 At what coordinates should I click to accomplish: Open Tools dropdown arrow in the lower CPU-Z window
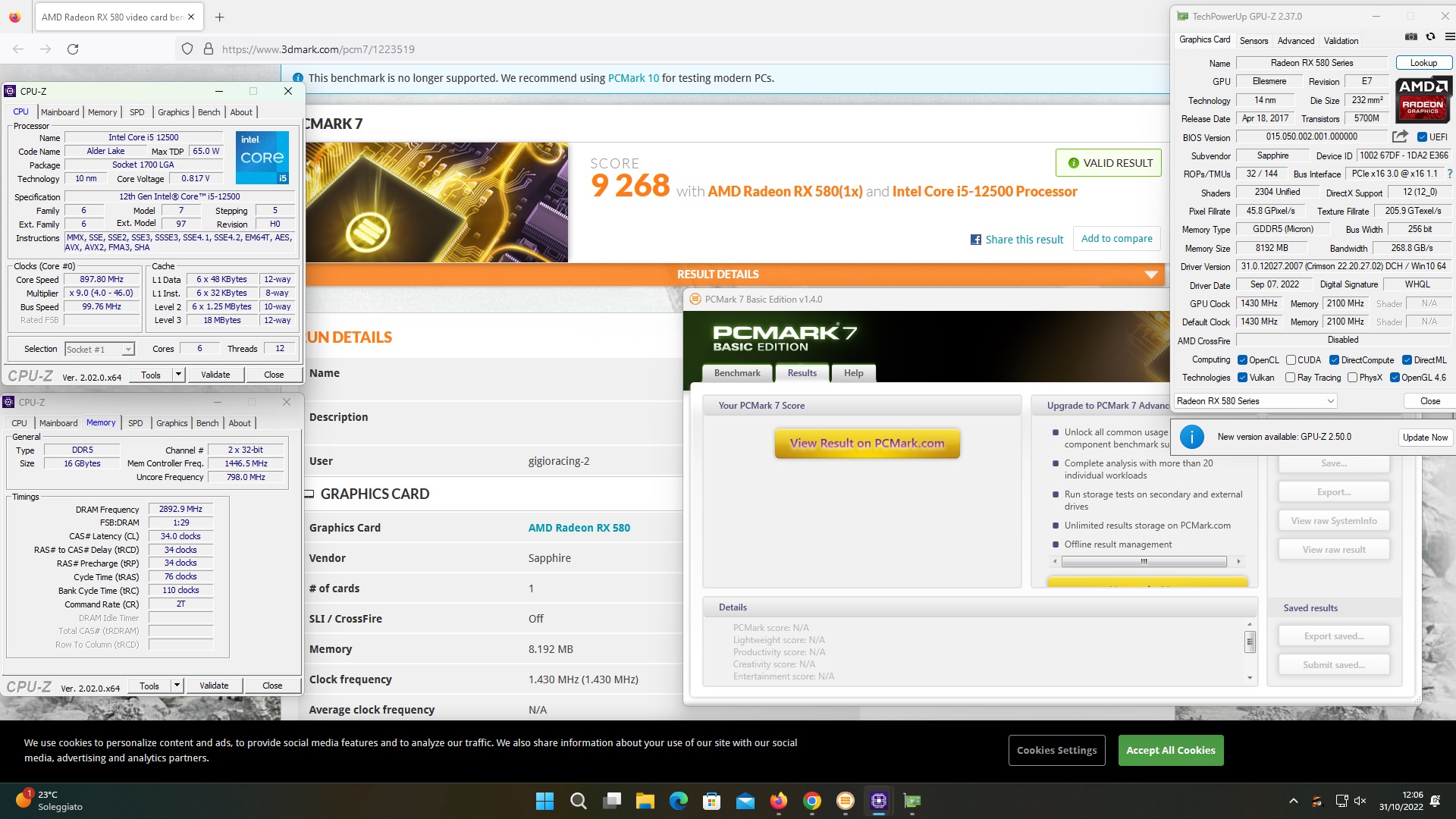177,686
